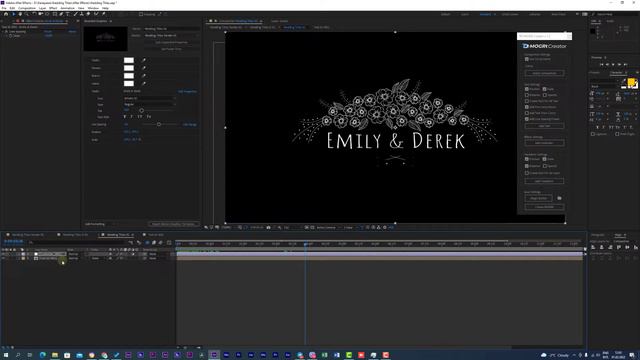Open the Active Camera view dropdown
The image size is (640, 360).
tap(328, 227)
